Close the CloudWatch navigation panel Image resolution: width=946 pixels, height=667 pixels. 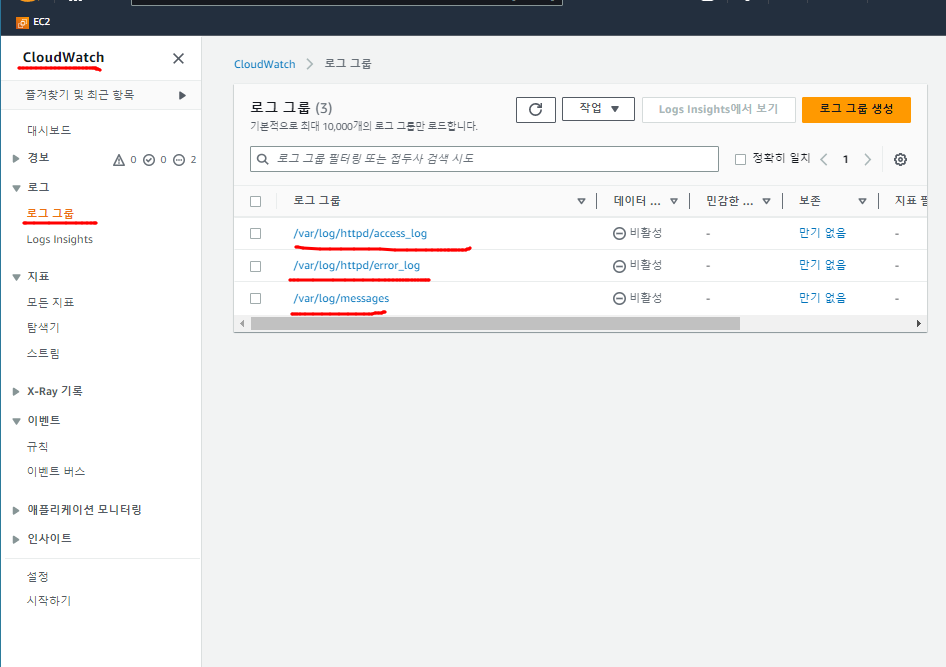178,58
